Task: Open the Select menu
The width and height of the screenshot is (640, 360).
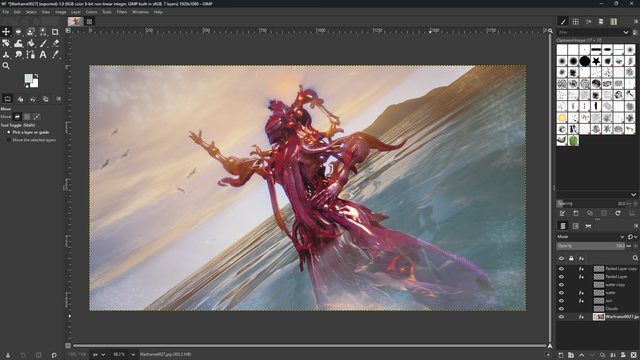Action: (x=31, y=12)
